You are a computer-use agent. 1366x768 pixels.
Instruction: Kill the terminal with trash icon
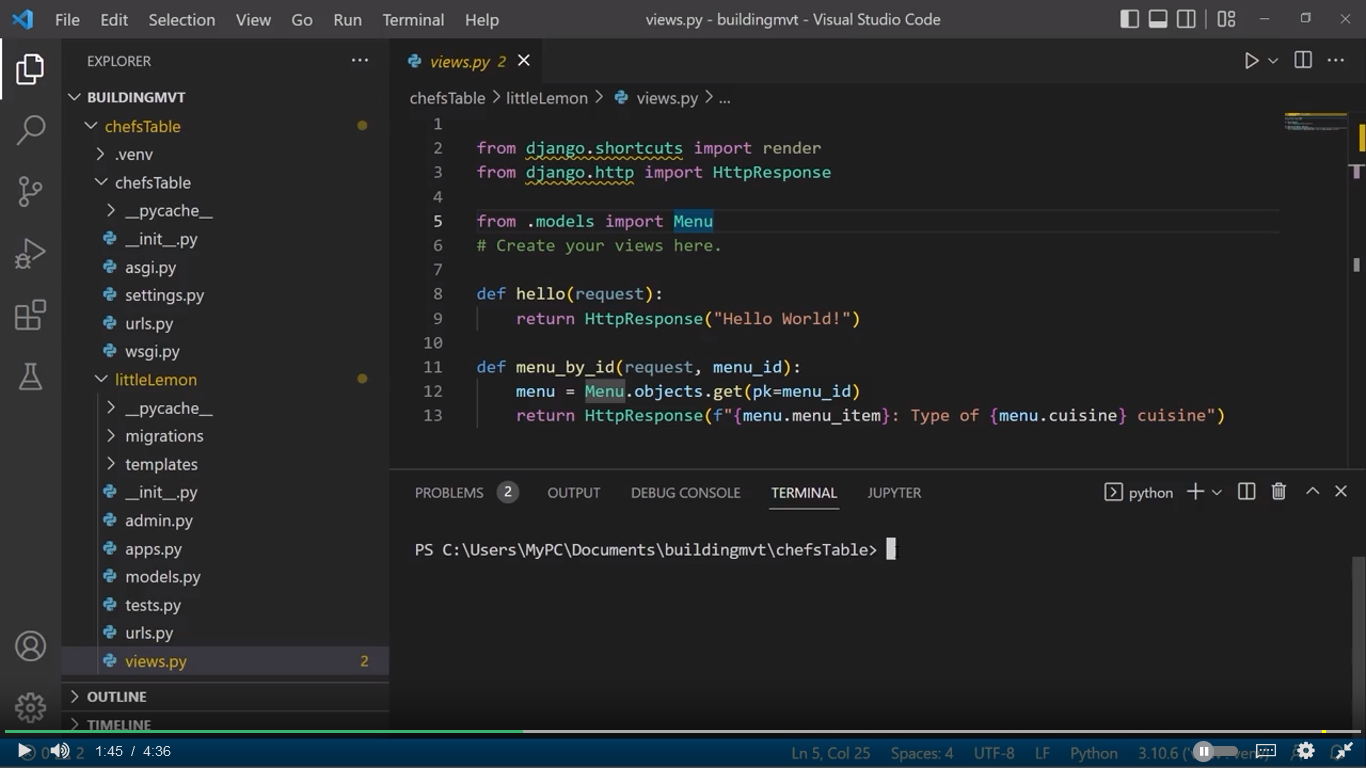[1278, 492]
